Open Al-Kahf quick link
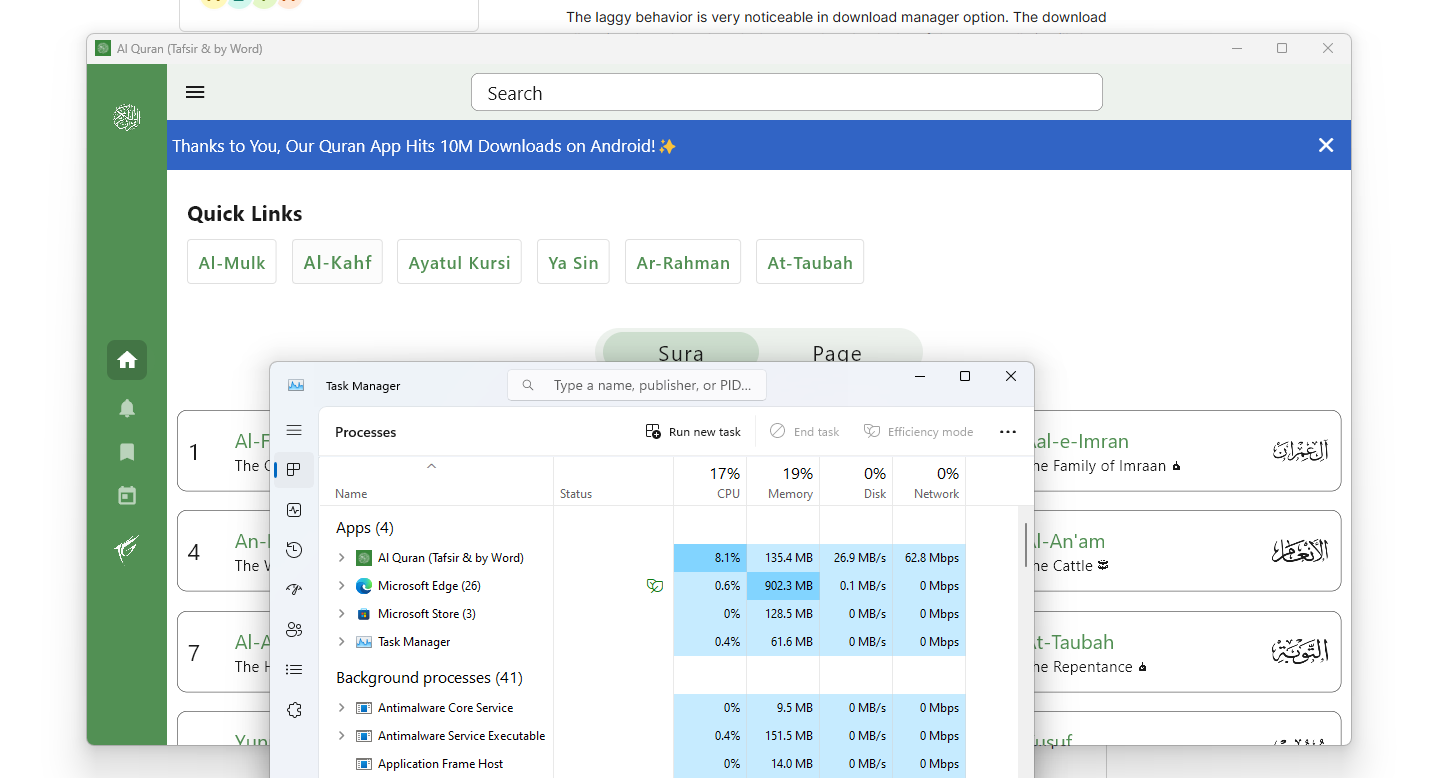This screenshot has height=778, width=1431. click(x=337, y=262)
